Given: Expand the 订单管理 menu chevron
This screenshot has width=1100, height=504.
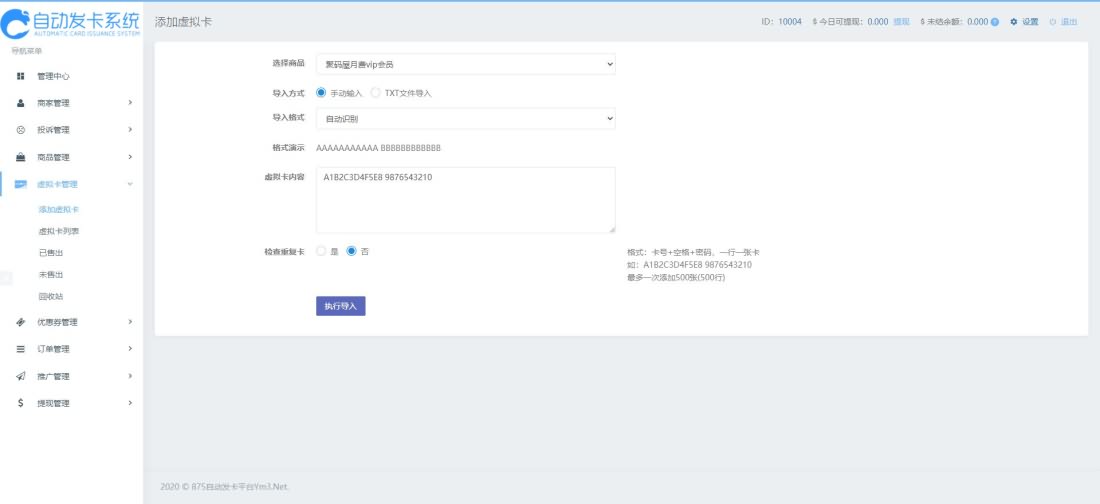Looking at the screenshot, I should coord(130,349).
